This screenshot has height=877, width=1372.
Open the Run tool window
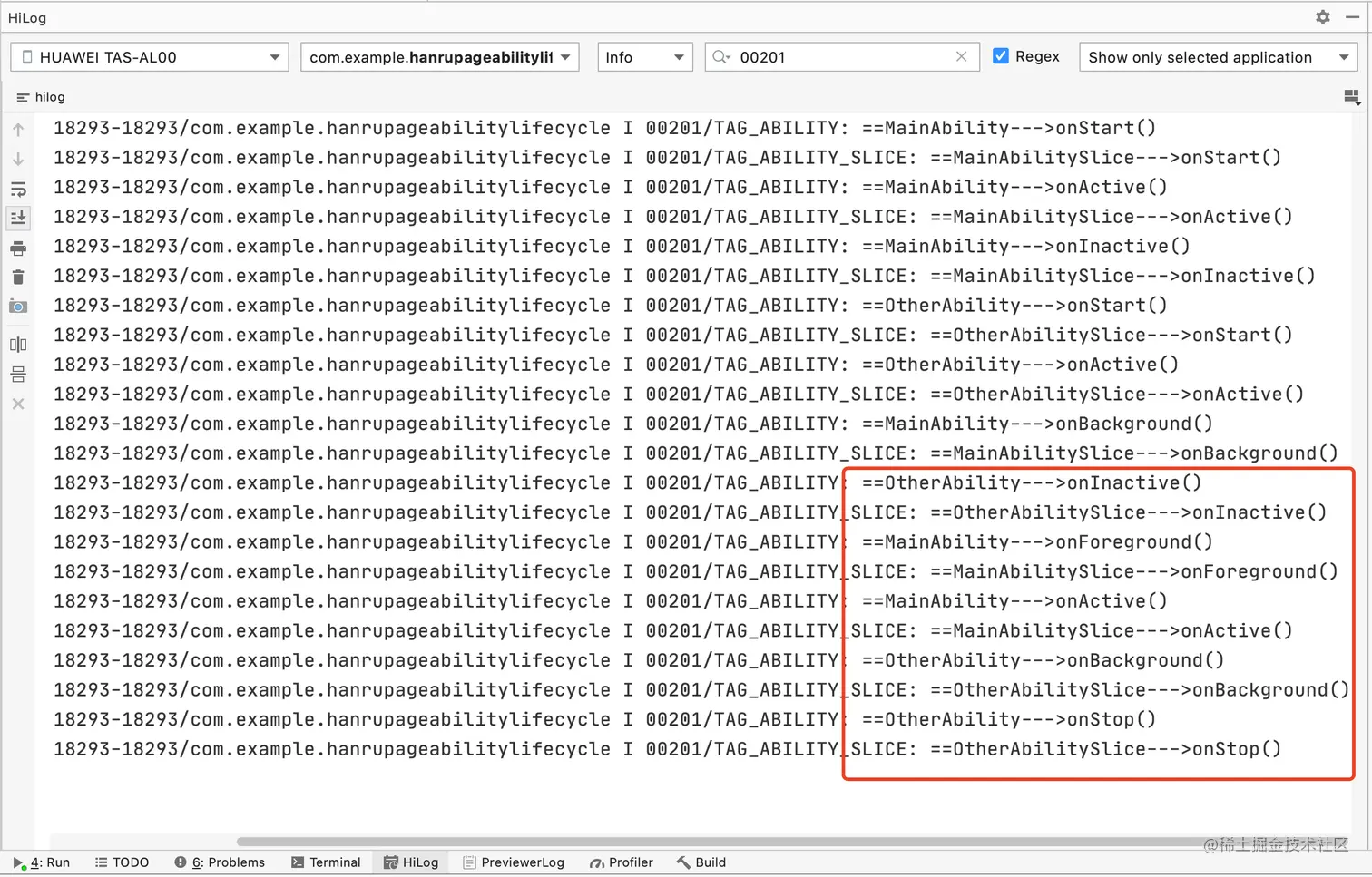tap(42, 862)
